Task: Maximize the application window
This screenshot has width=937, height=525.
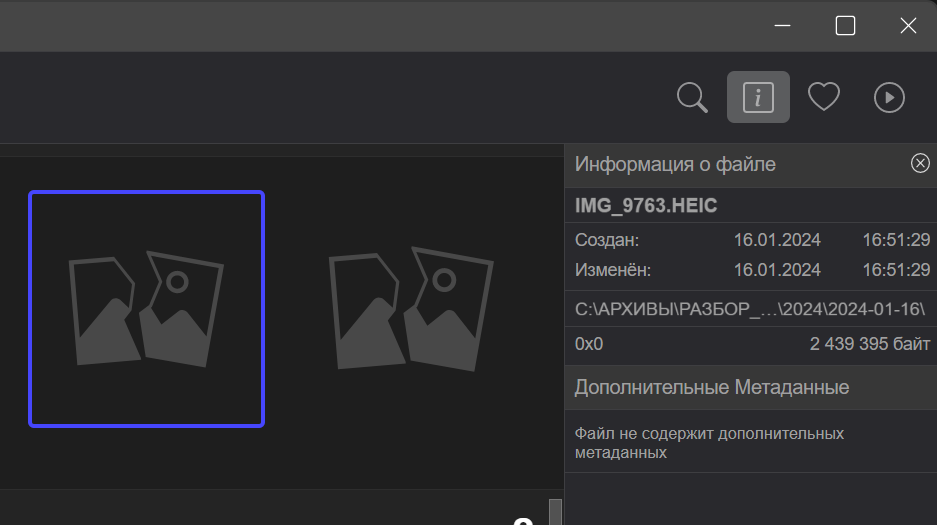Action: coord(845,26)
